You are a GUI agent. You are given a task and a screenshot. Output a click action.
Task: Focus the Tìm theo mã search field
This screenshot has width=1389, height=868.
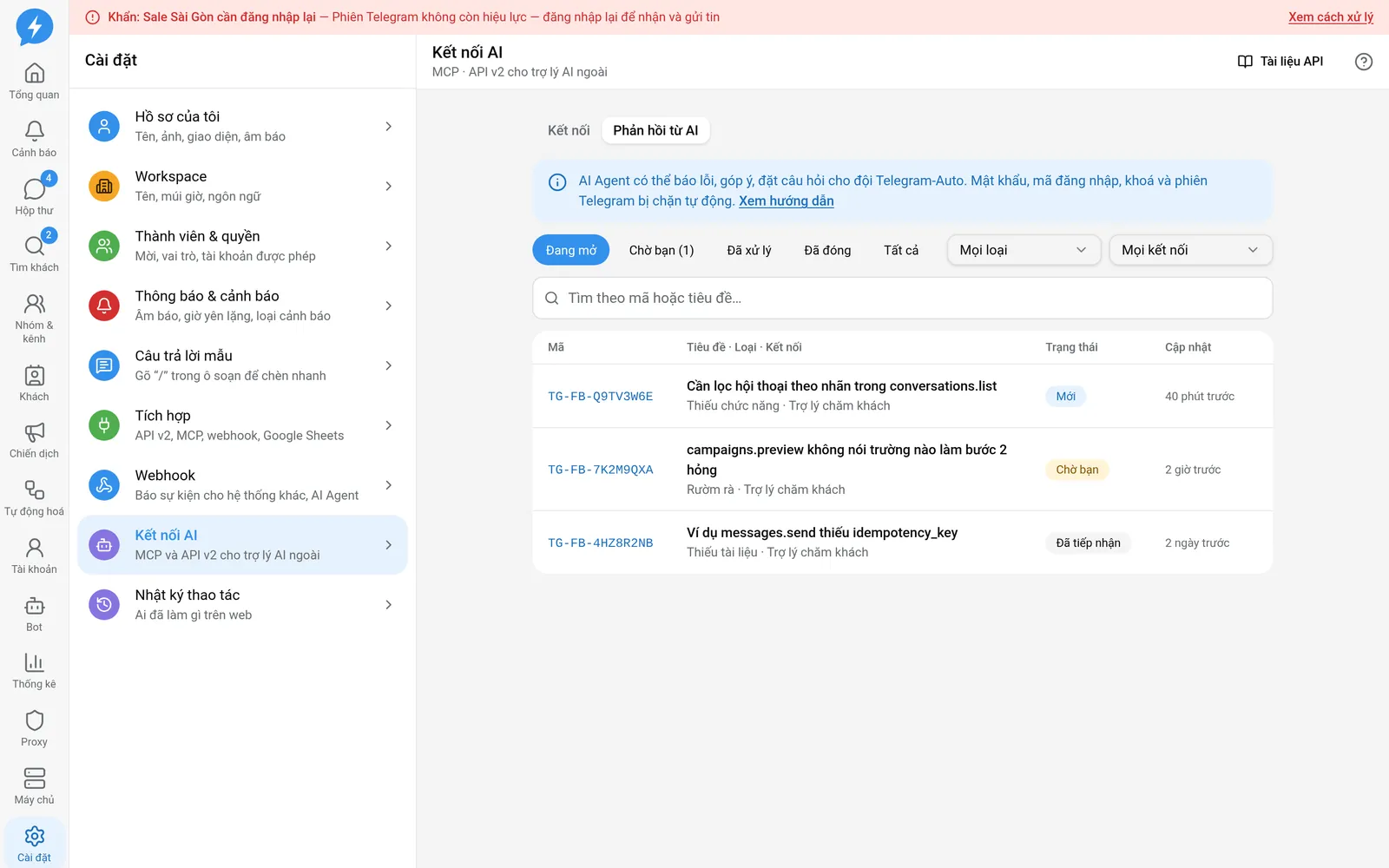click(x=903, y=298)
